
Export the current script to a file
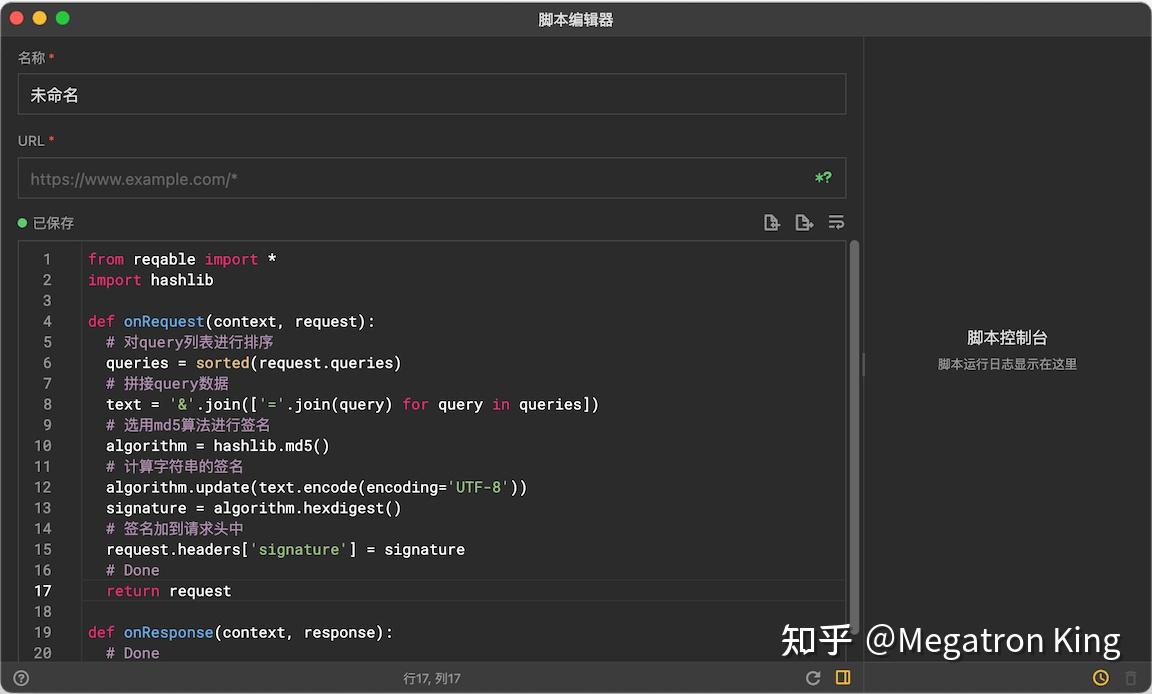point(804,222)
